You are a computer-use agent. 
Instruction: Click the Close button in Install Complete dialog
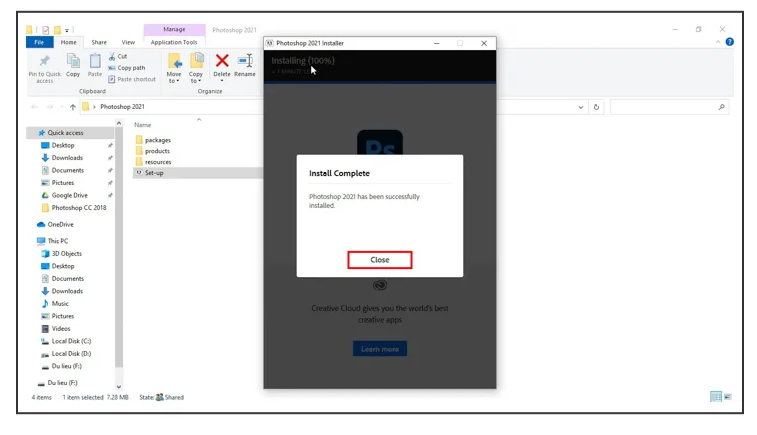tap(379, 260)
